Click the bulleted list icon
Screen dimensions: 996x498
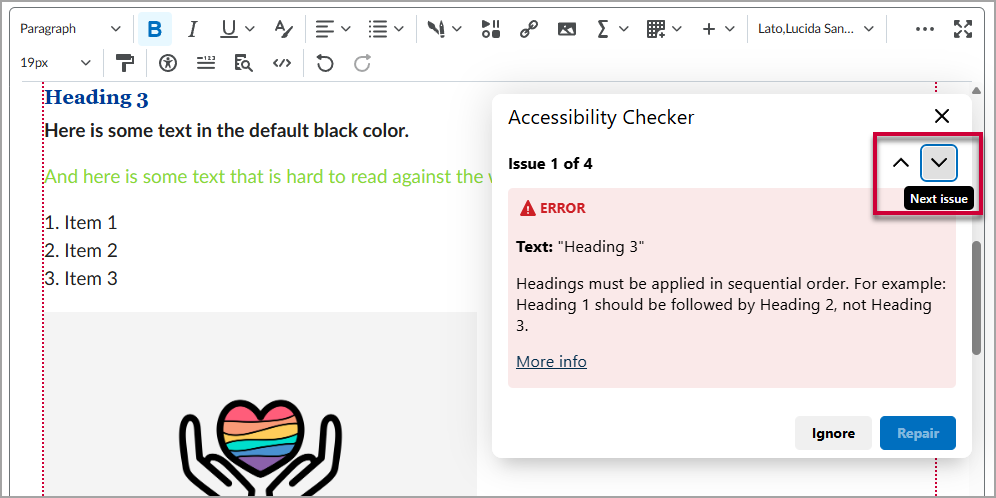378,29
